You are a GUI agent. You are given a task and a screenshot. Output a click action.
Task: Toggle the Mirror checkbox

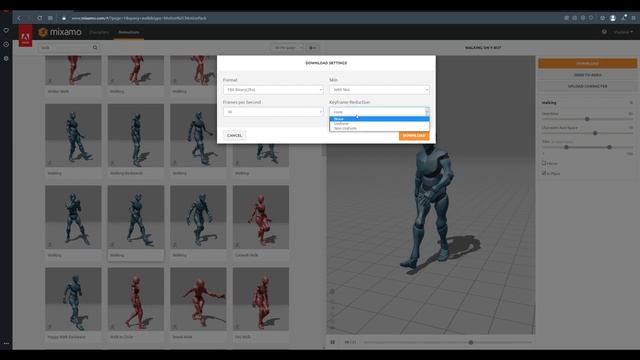(544, 163)
